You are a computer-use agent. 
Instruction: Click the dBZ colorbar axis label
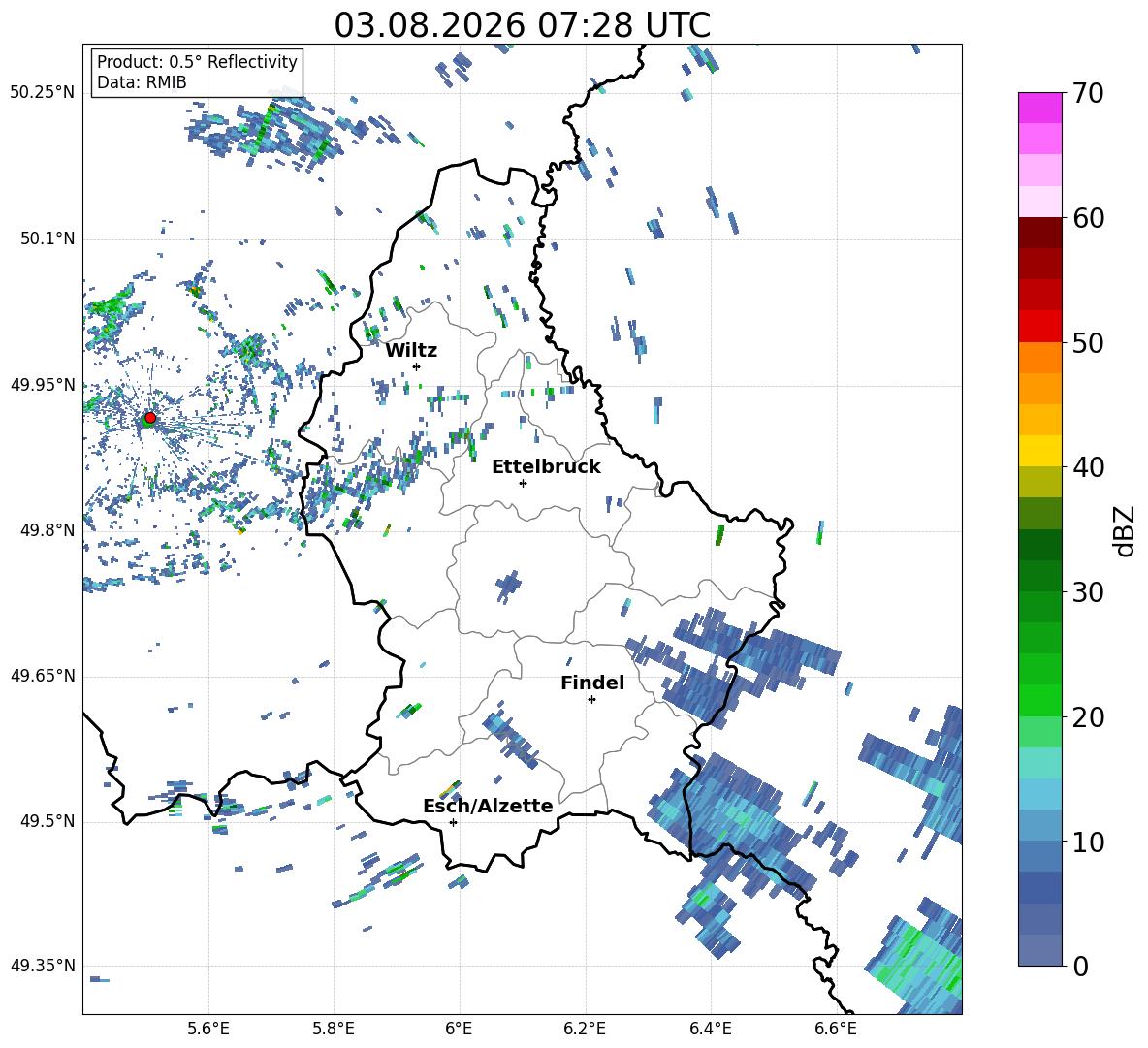tap(1125, 531)
